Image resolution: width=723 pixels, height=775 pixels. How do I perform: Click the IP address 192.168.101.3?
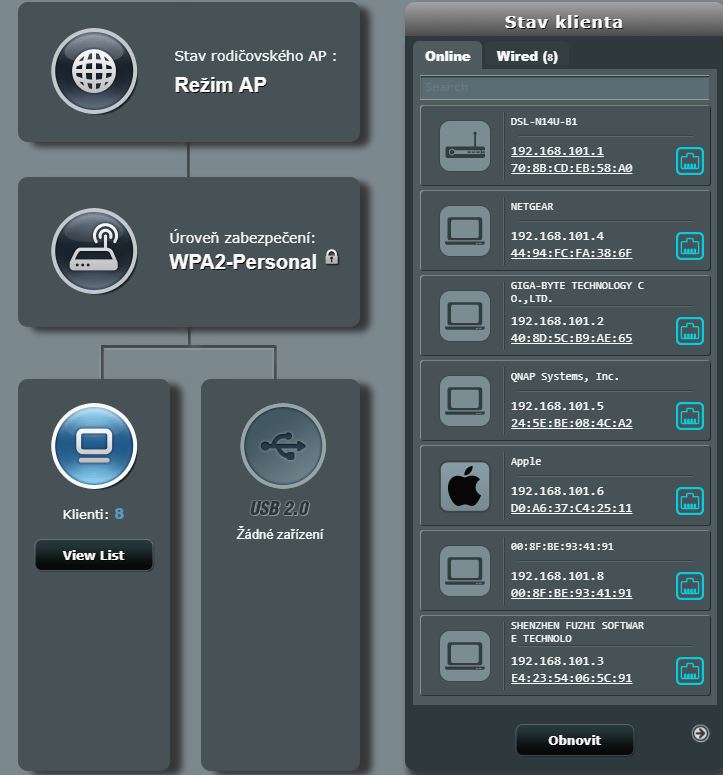point(557,661)
